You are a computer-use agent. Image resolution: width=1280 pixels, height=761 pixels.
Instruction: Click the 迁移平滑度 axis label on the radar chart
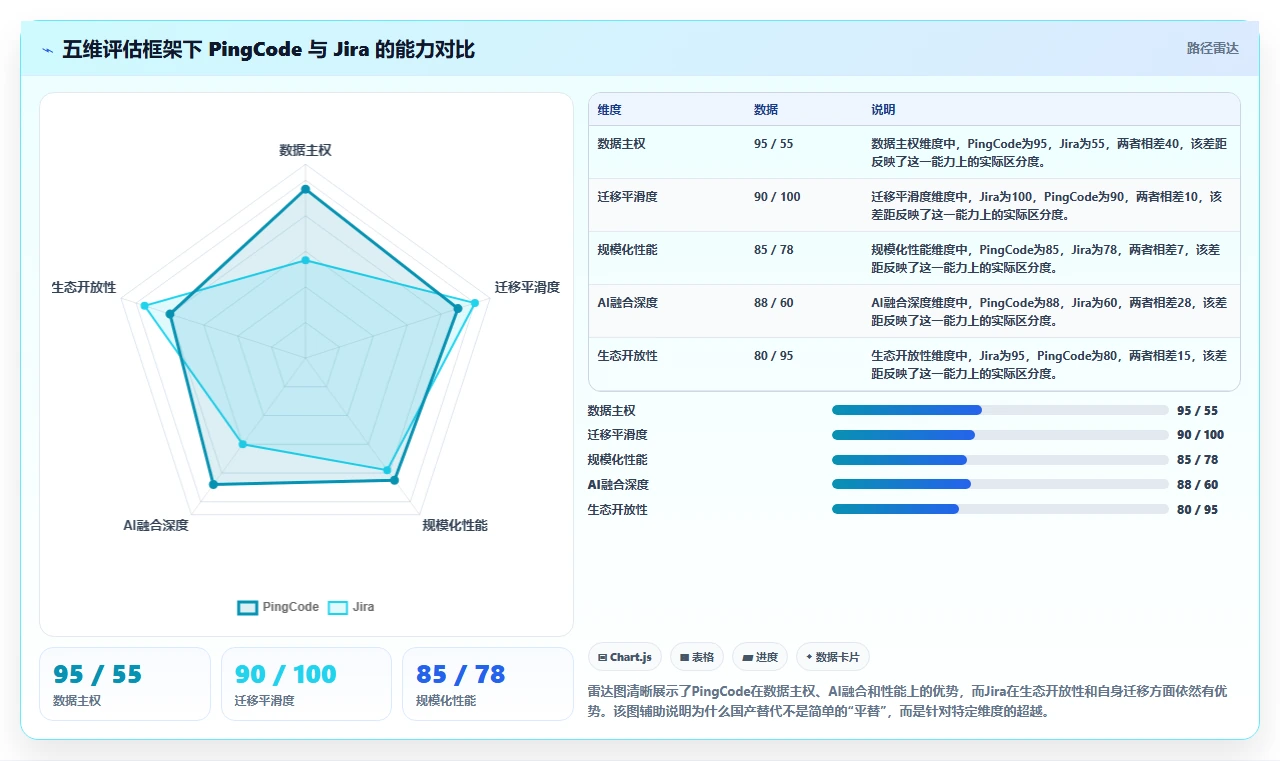tap(527, 287)
